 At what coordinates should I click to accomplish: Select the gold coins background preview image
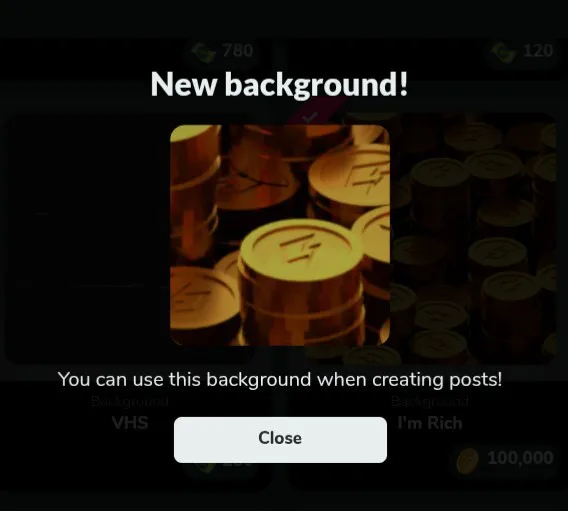280,235
